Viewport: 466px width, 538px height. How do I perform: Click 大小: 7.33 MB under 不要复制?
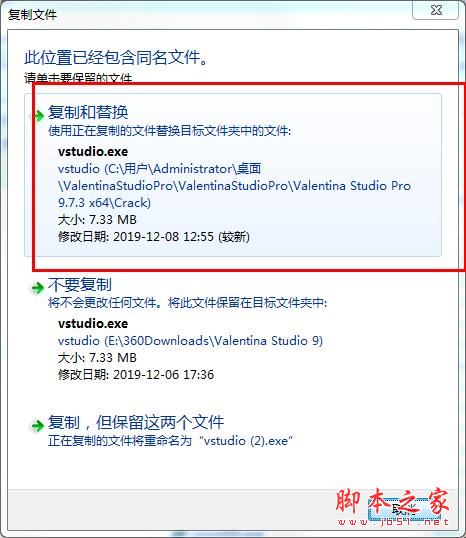coord(97,358)
